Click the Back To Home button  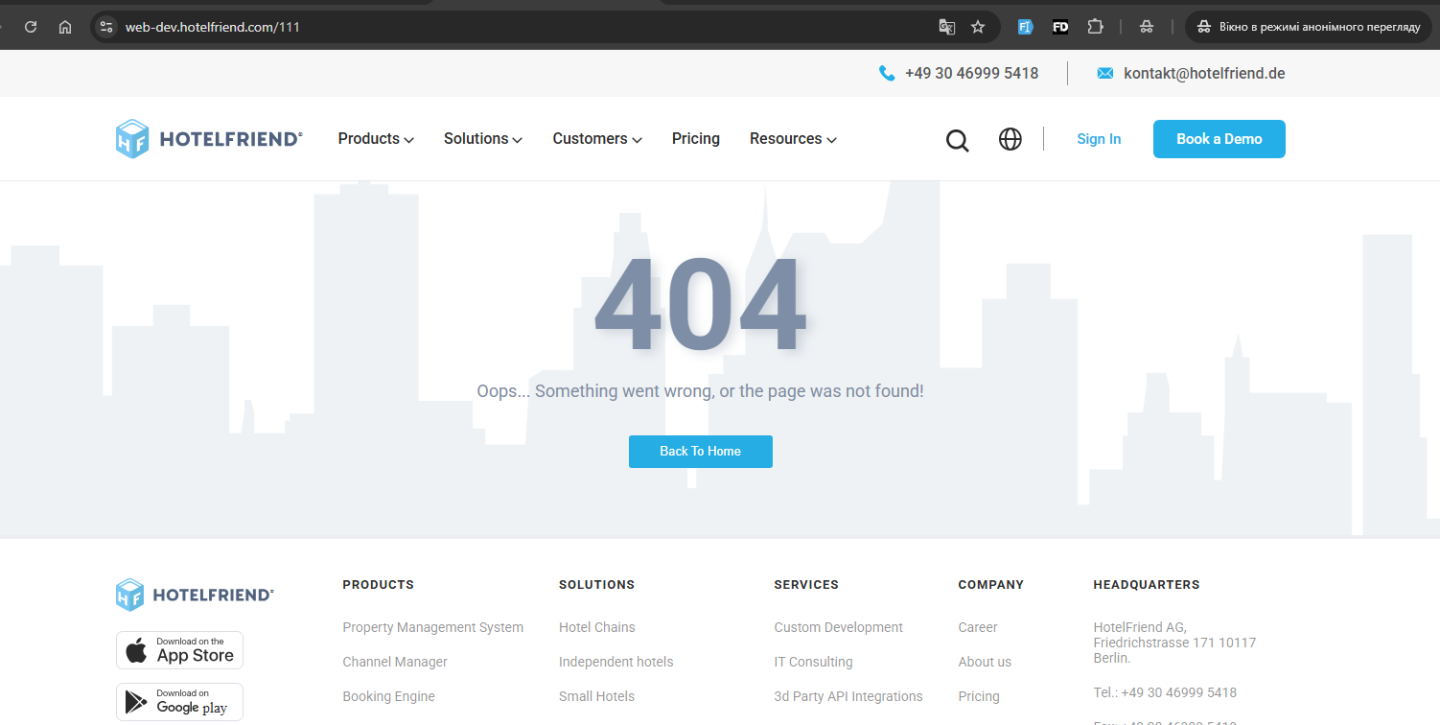tap(700, 451)
